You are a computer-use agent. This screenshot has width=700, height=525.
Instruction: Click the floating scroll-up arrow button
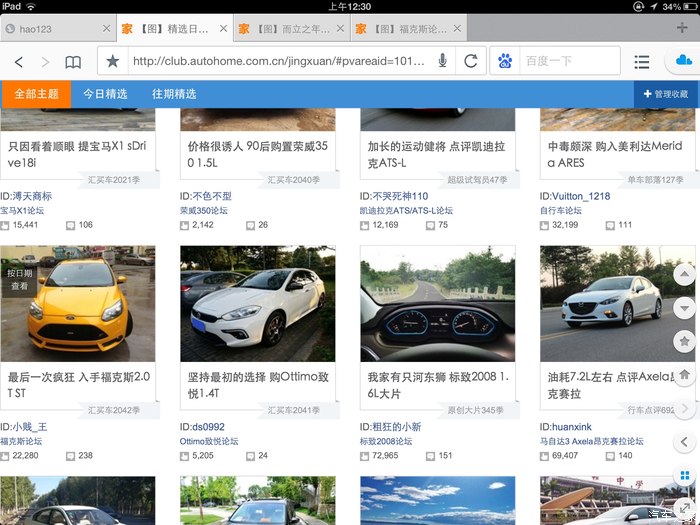[684, 273]
